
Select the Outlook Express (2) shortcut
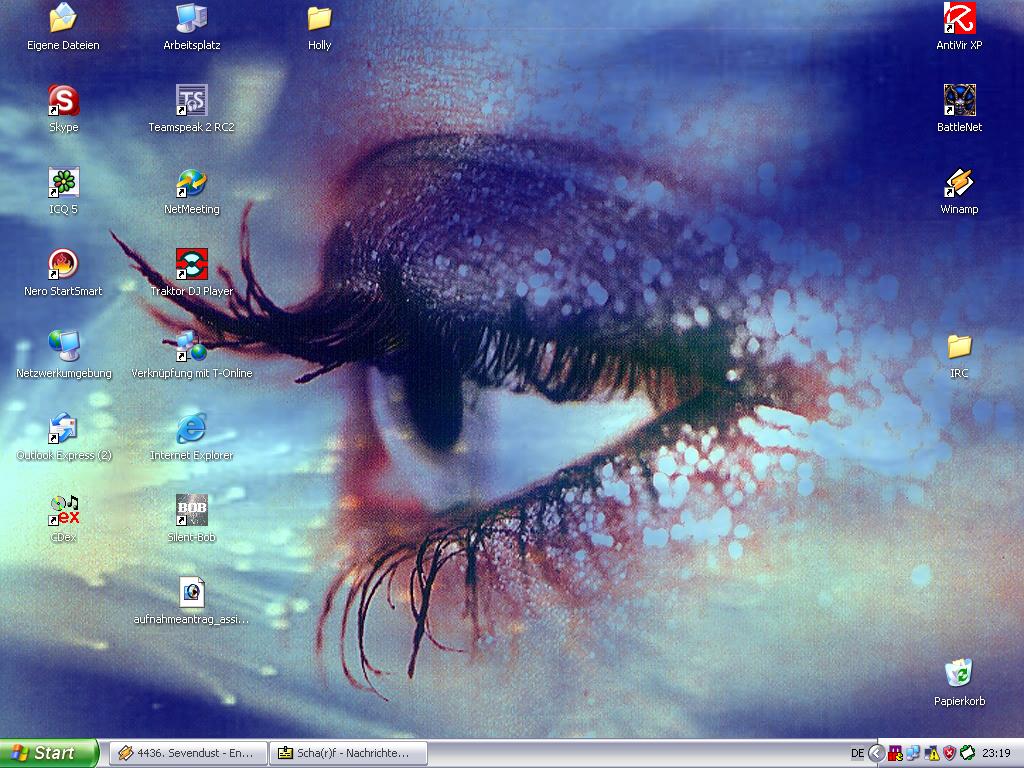(63, 429)
